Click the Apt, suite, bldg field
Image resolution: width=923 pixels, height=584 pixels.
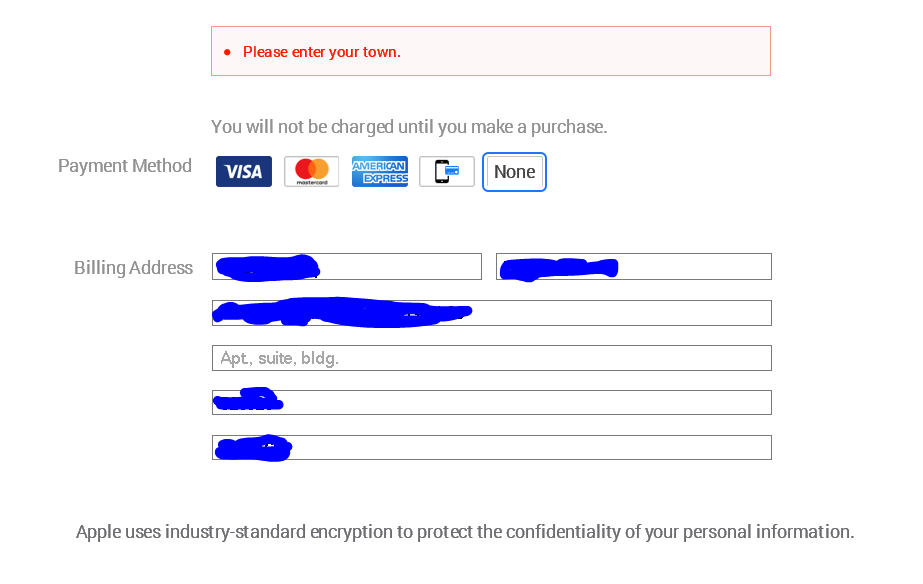pos(490,357)
